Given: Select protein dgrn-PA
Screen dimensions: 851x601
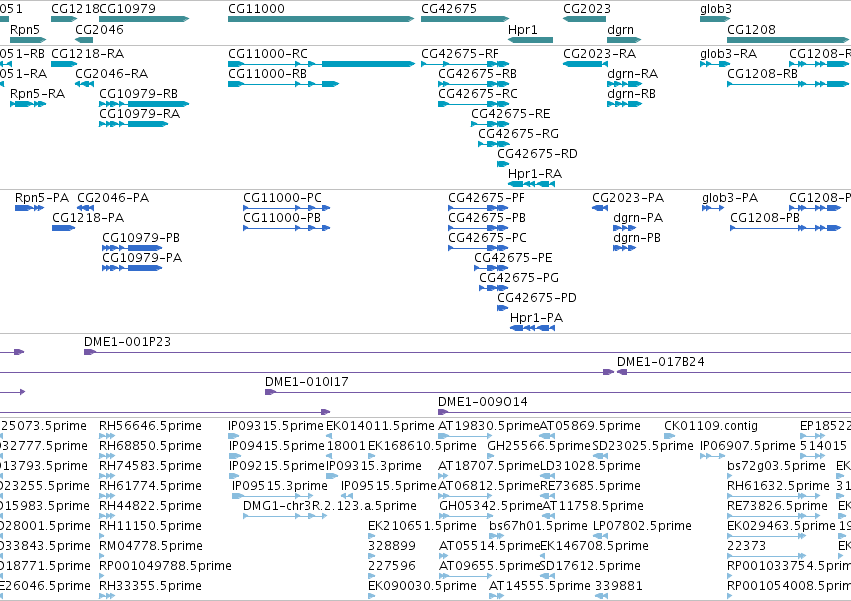Looking at the screenshot, I should click(624, 228).
